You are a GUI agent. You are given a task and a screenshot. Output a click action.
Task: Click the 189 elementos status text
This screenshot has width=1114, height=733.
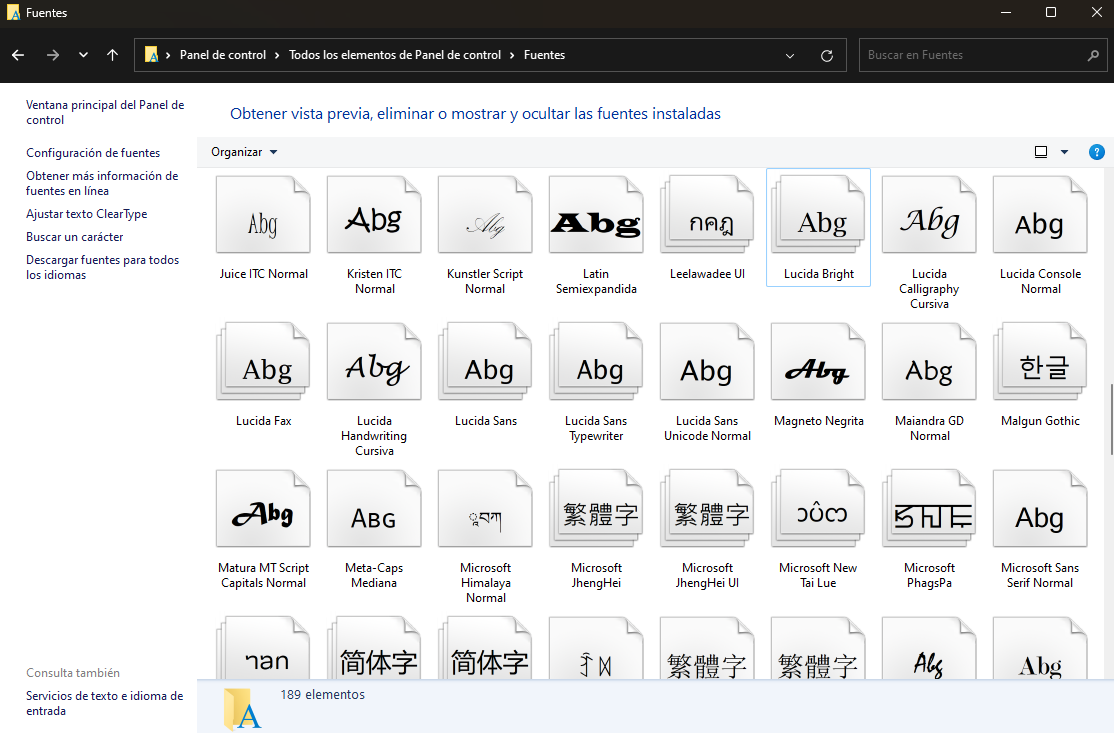click(323, 695)
